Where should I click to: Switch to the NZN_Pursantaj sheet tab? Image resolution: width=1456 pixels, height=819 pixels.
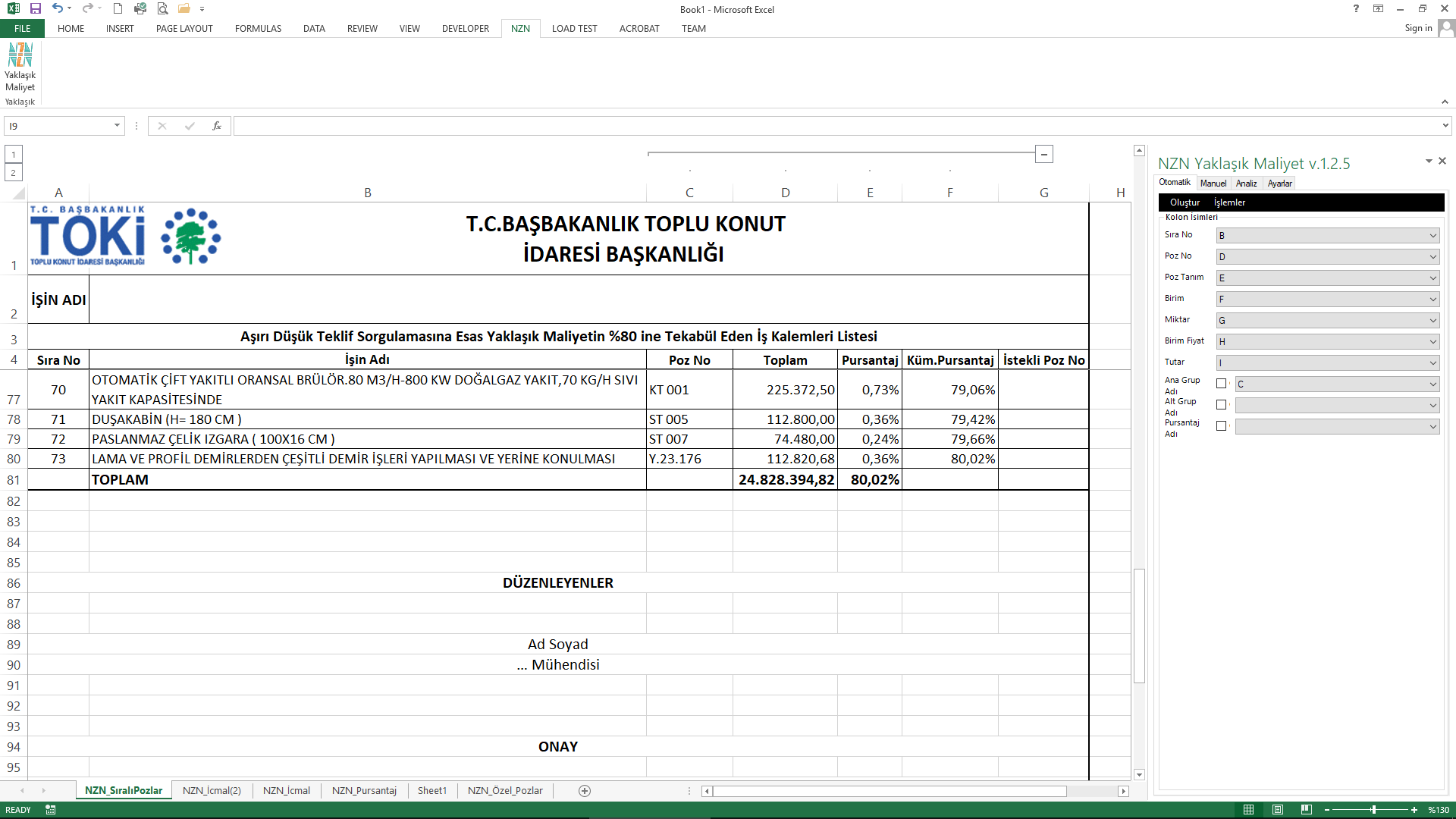pyautogui.click(x=364, y=791)
